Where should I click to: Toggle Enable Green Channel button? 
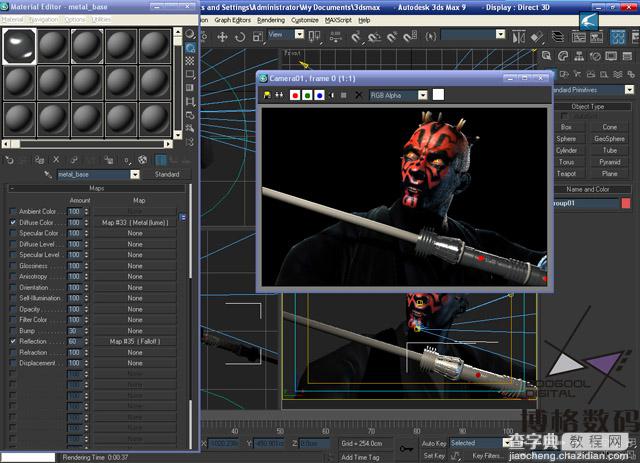click(307, 96)
